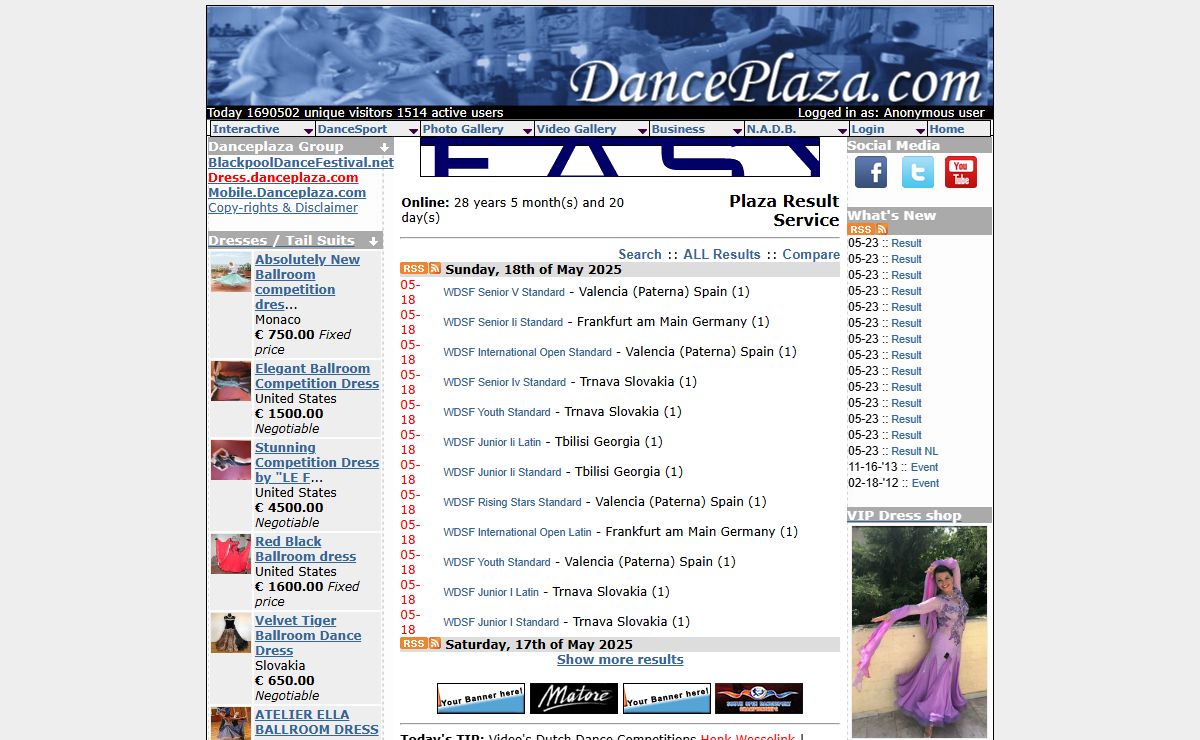Open the Interactive dropdown menu
Screen dimensions: 1200x740
pos(262,129)
